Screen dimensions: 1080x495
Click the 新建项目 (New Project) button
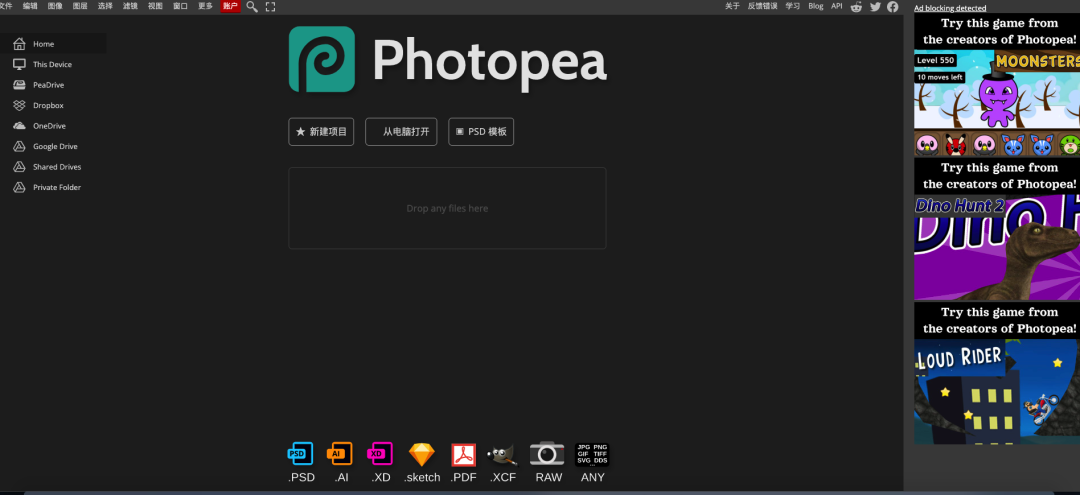[321, 131]
